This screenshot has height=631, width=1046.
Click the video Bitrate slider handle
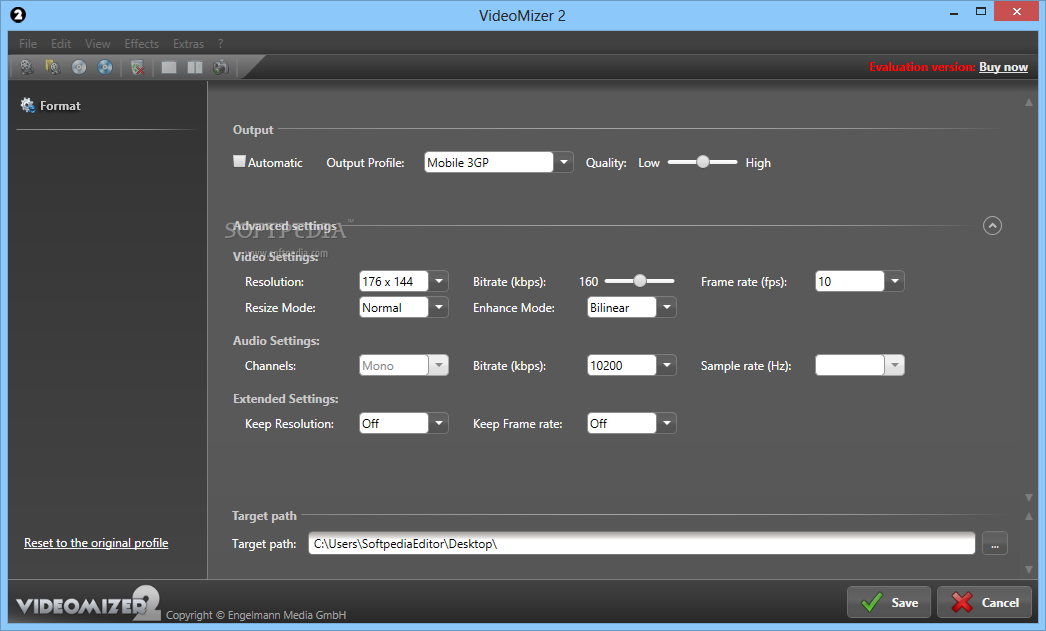[640, 281]
